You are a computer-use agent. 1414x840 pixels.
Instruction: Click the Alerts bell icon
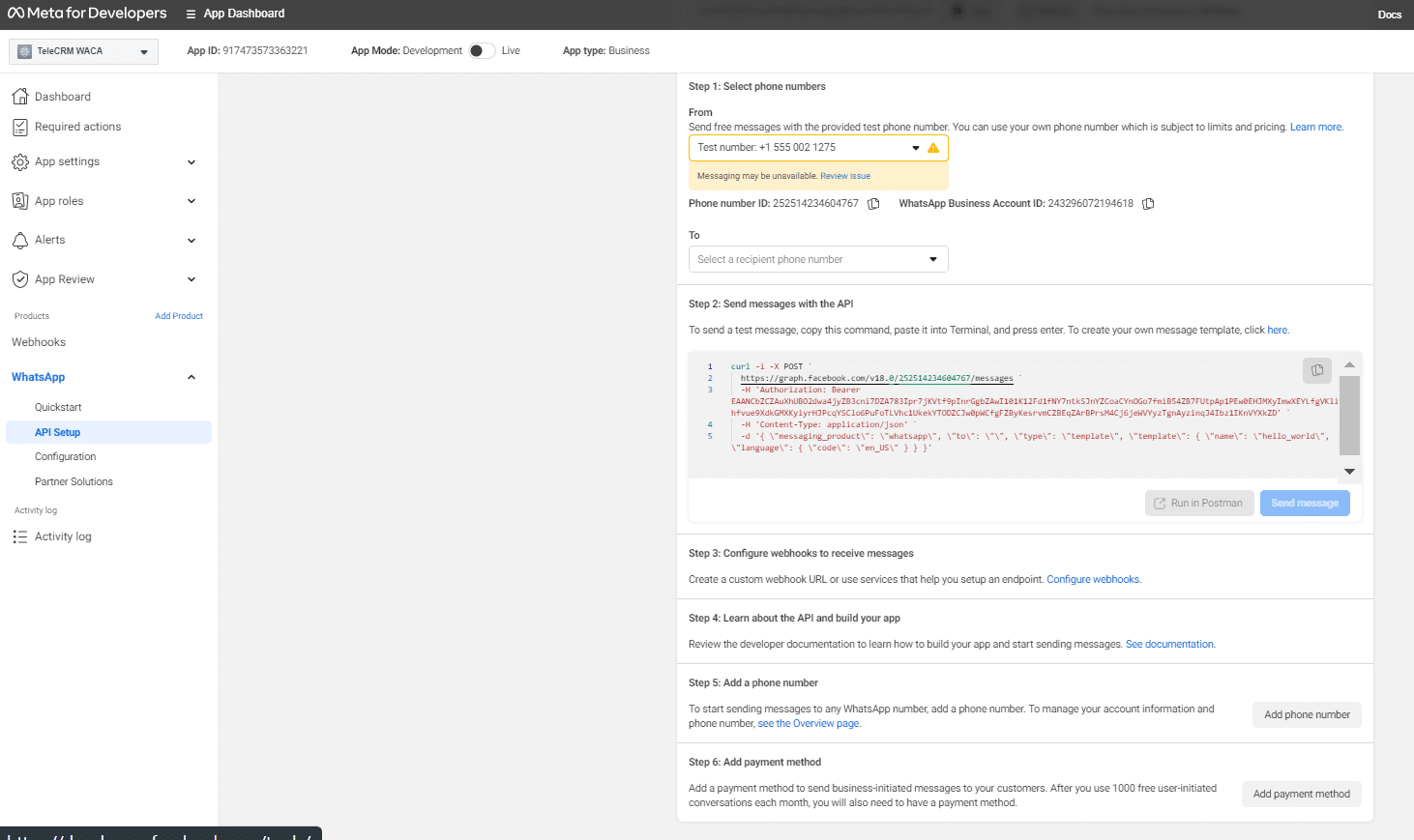(20, 240)
